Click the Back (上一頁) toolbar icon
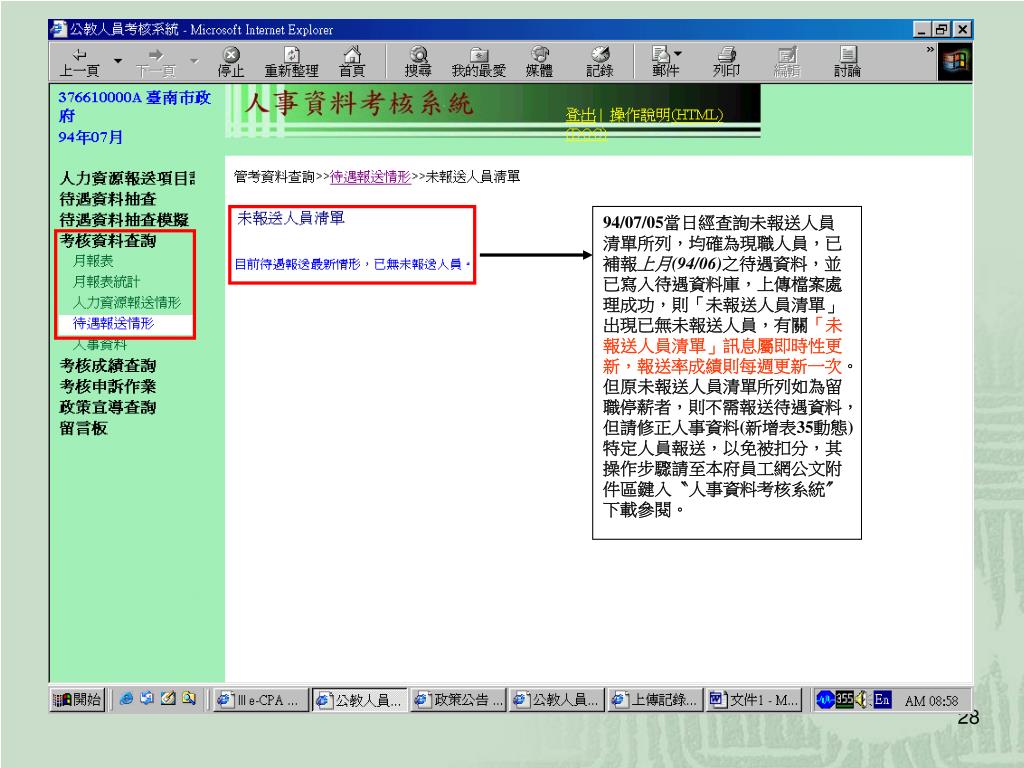 click(79, 62)
